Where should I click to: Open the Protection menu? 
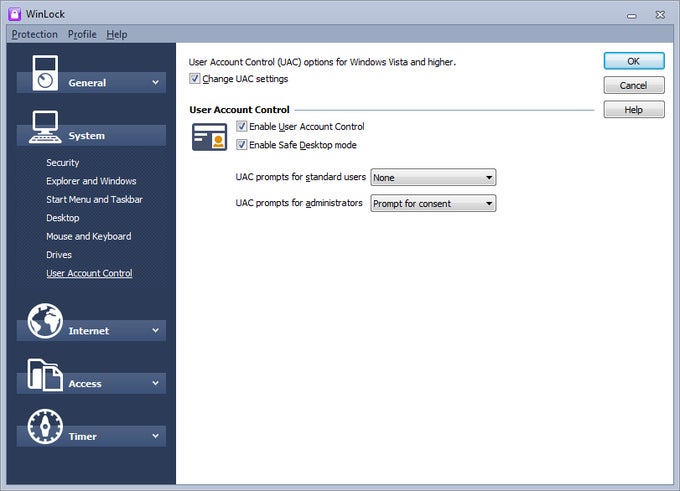point(35,34)
